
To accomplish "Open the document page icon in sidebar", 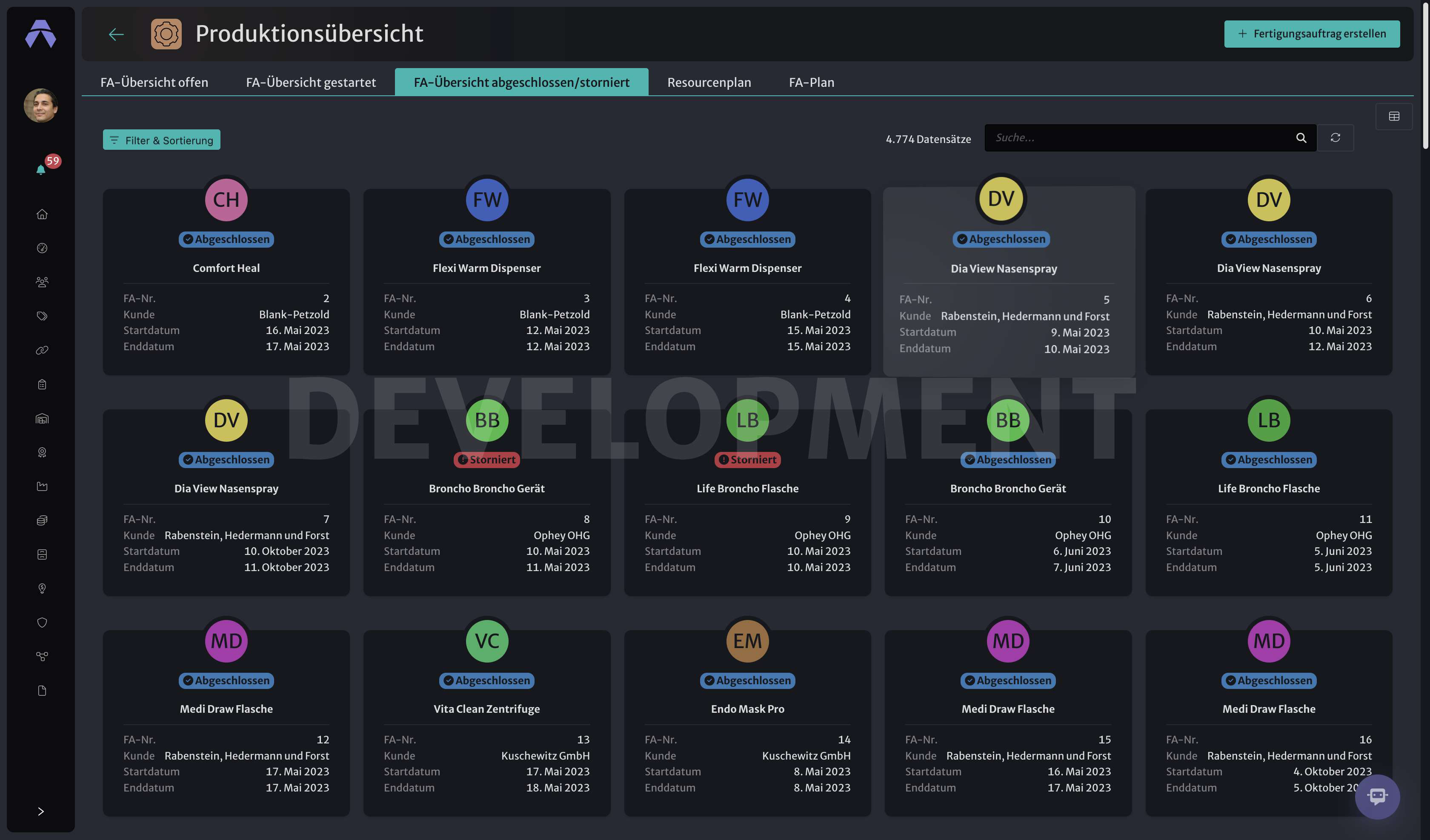I will pos(41,691).
